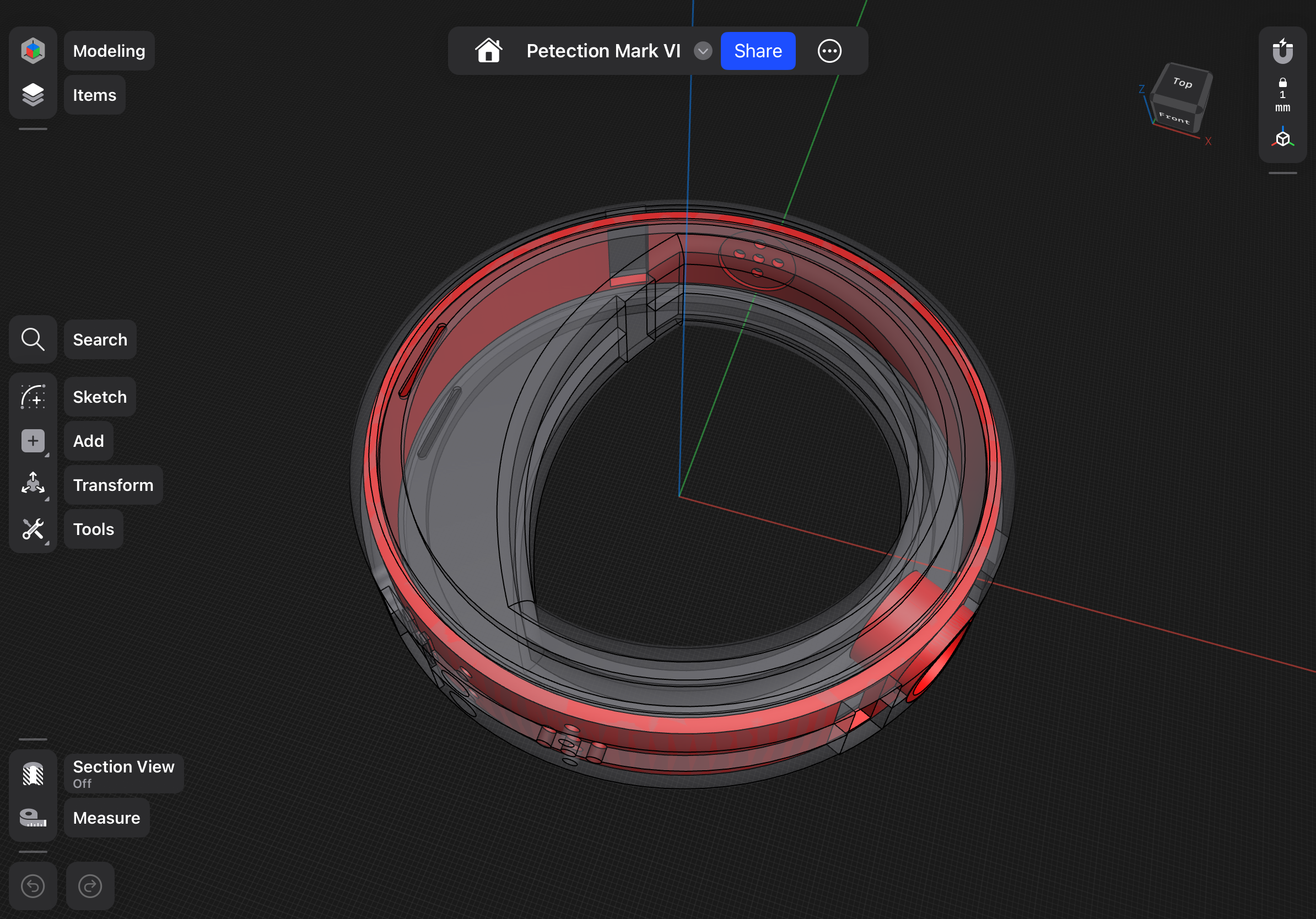Open the Transform tool icon
This screenshot has width=1316, height=919.
click(33, 484)
